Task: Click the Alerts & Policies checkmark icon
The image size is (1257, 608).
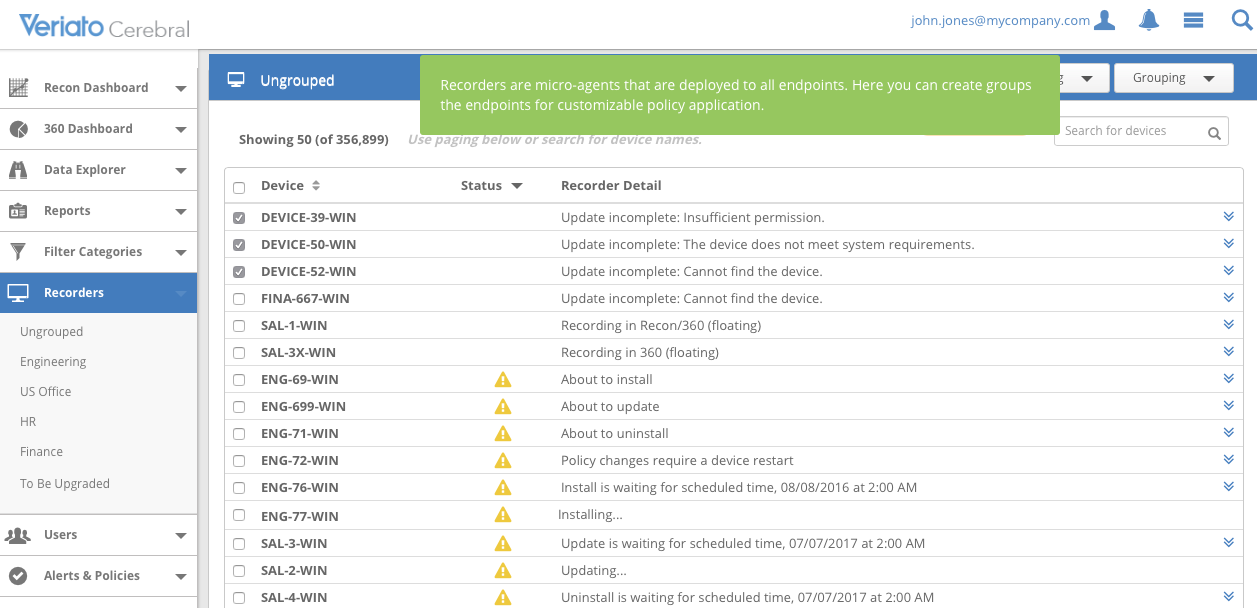Action: pyautogui.click(x=18, y=576)
